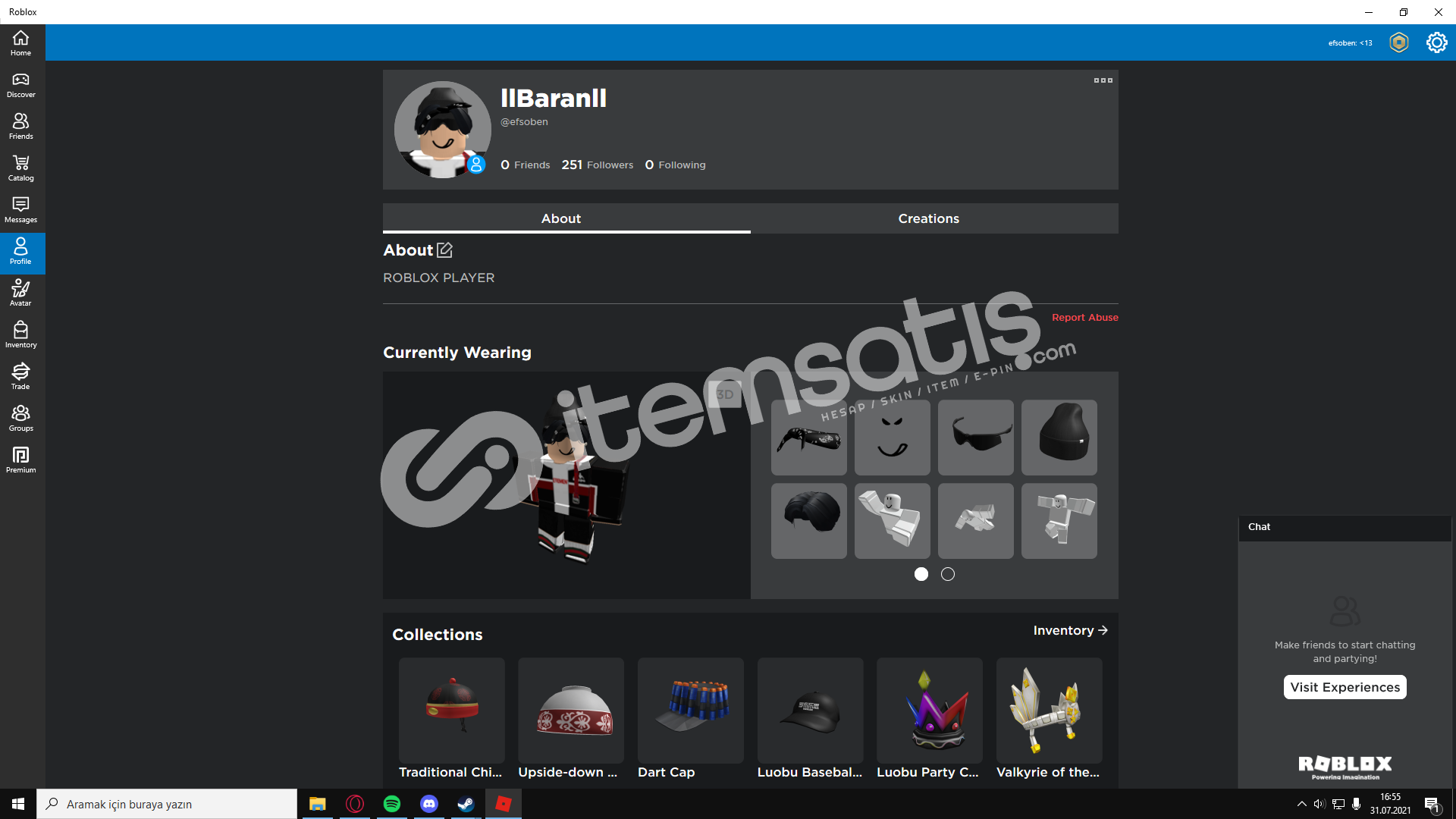The height and width of the screenshot is (819, 1456).
Task: Click the Chat panel header
Action: [1345, 527]
